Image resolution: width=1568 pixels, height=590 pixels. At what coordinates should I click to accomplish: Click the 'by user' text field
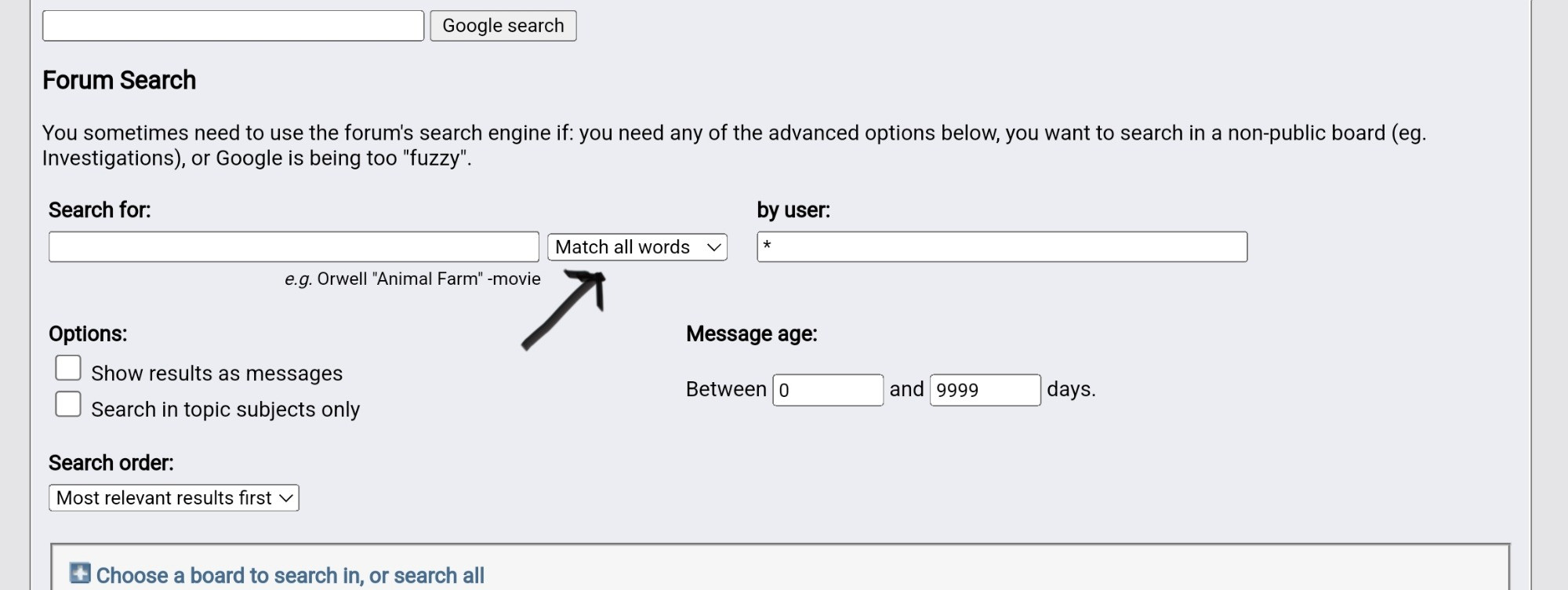pos(1002,247)
